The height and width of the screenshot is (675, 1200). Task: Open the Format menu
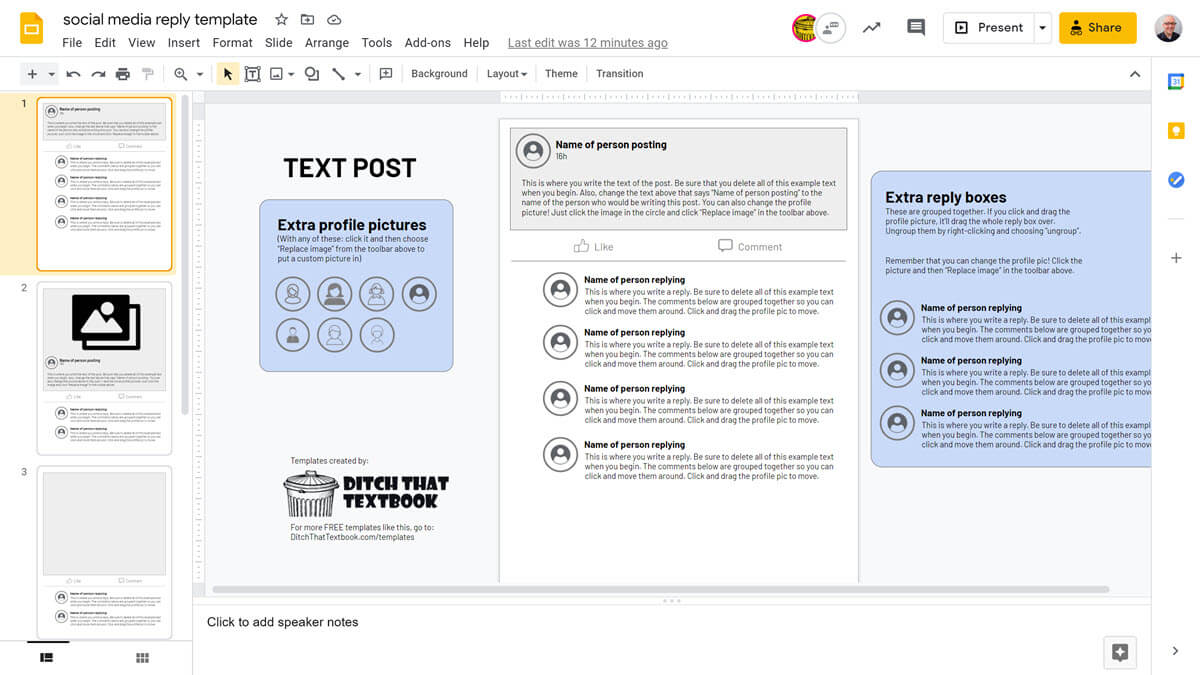tap(232, 43)
